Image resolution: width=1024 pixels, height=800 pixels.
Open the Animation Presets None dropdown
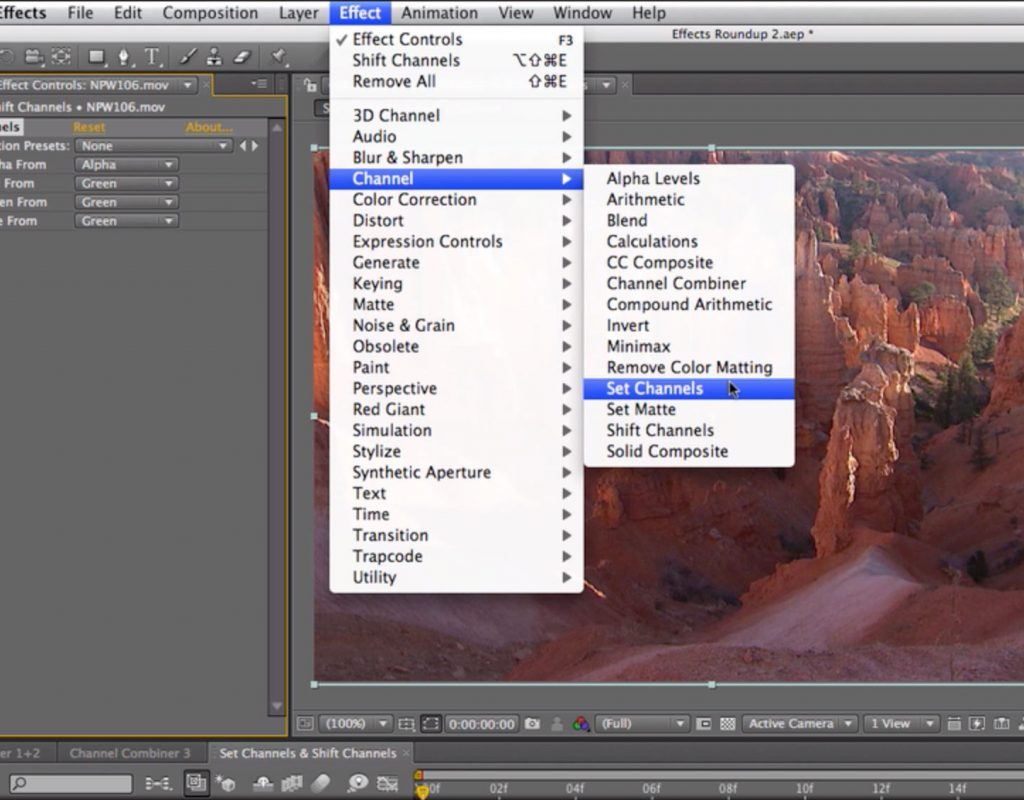153,146
